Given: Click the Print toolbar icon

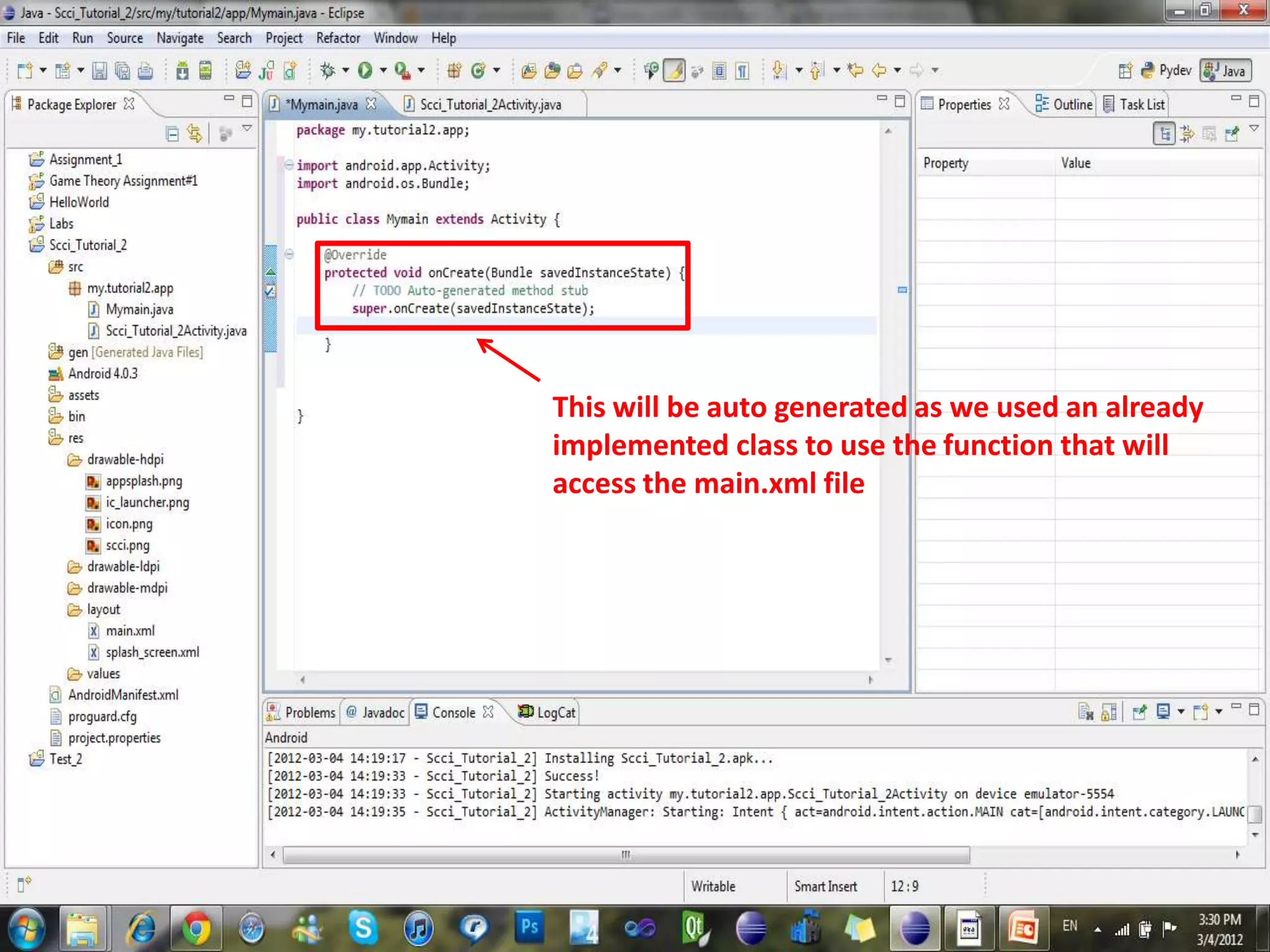Looking at the screenshot, I should pos(145,71).
